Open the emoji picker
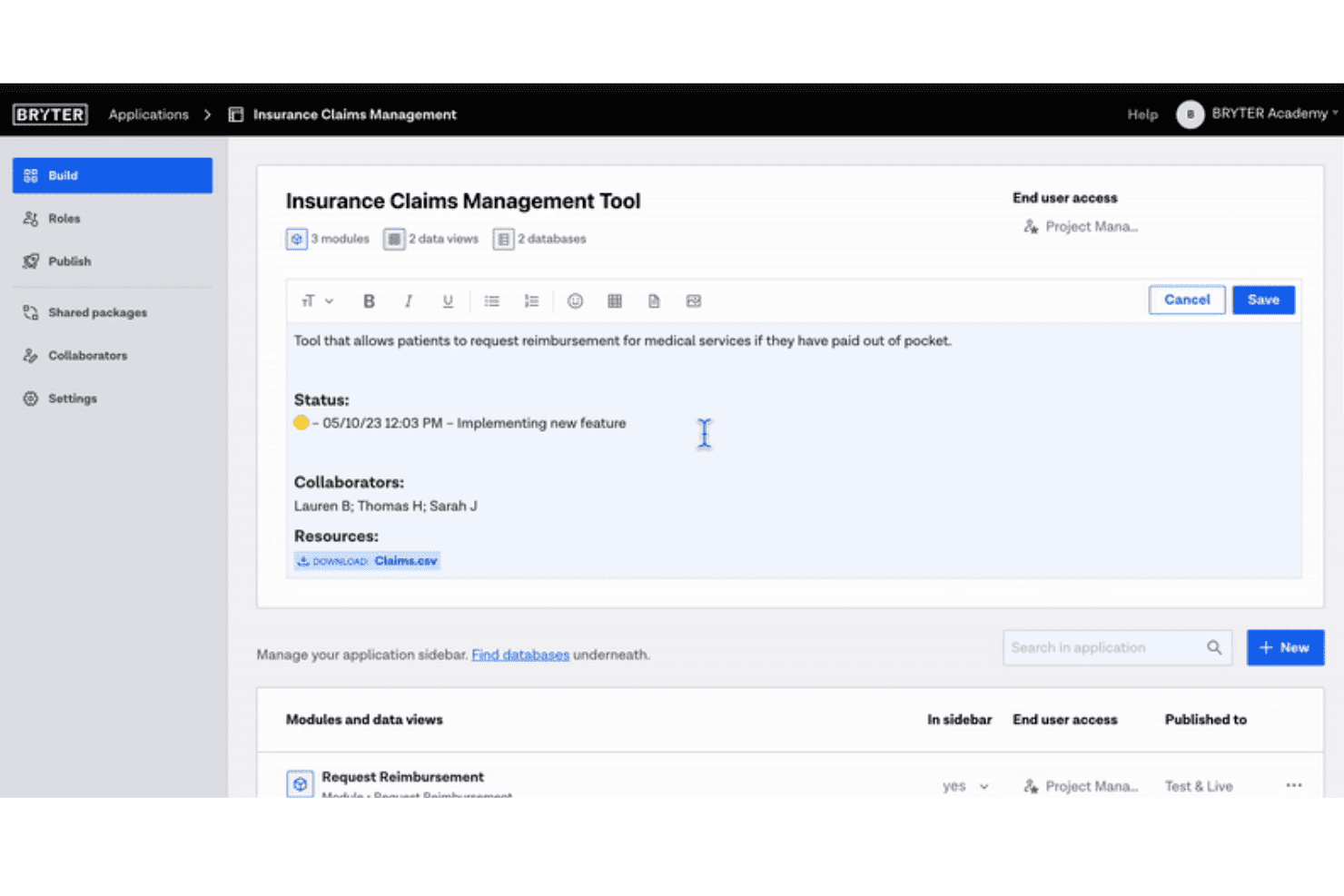The width and height of the screenshot is (1344, 896). [x=575, y=301]
